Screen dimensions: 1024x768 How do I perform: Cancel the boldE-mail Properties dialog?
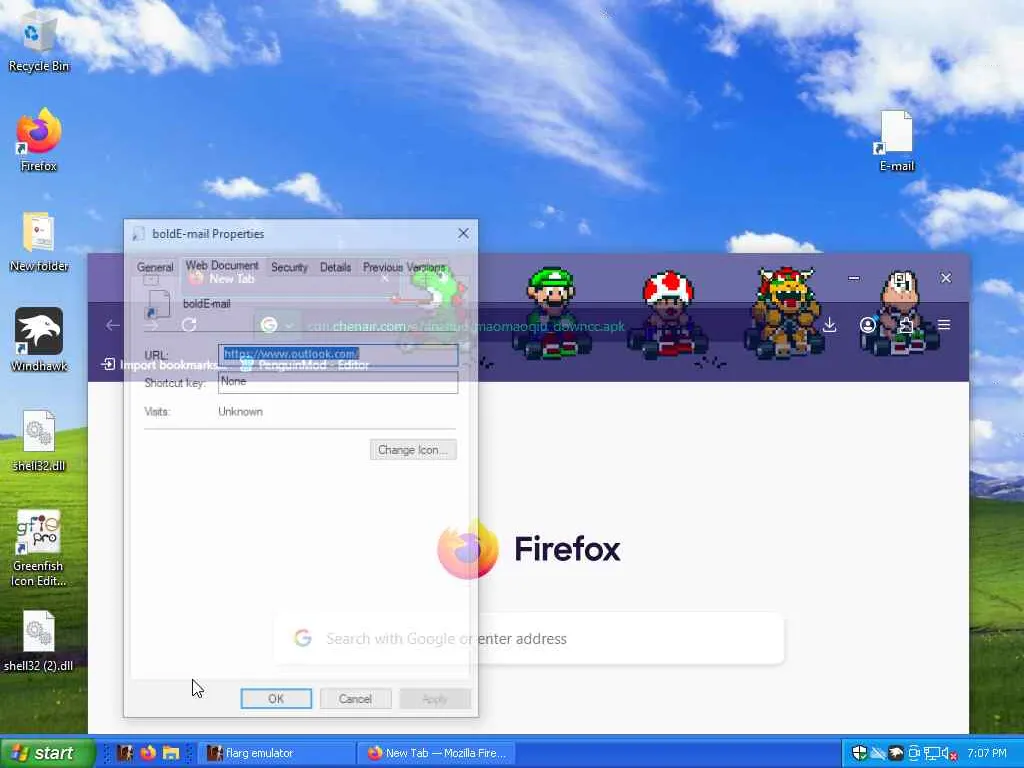pyautogui.click(x=355, y=699)
